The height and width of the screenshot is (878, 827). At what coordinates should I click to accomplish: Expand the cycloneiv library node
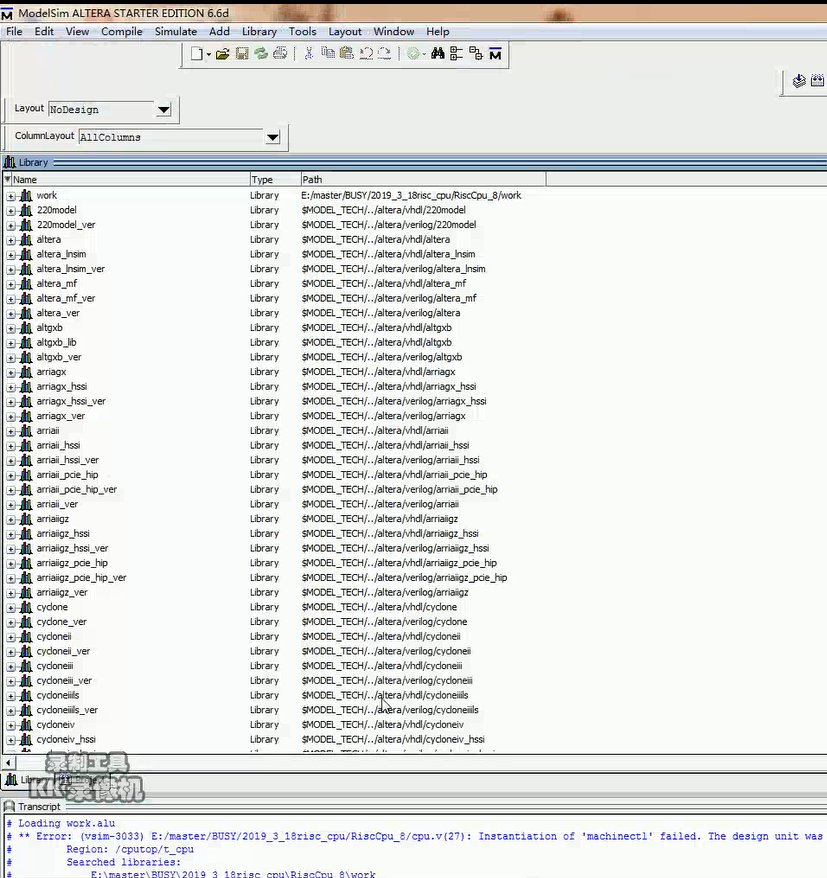click(11, 725)
